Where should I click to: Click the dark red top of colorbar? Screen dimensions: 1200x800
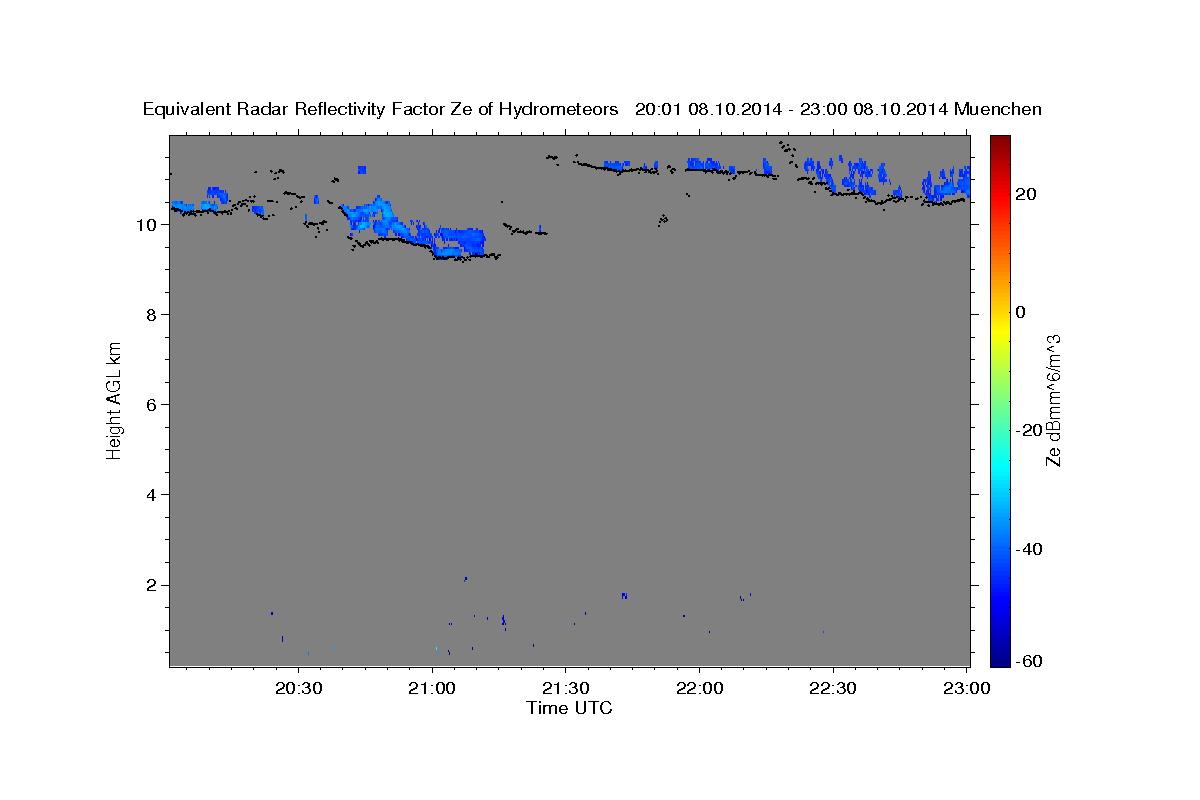point(999,143)
